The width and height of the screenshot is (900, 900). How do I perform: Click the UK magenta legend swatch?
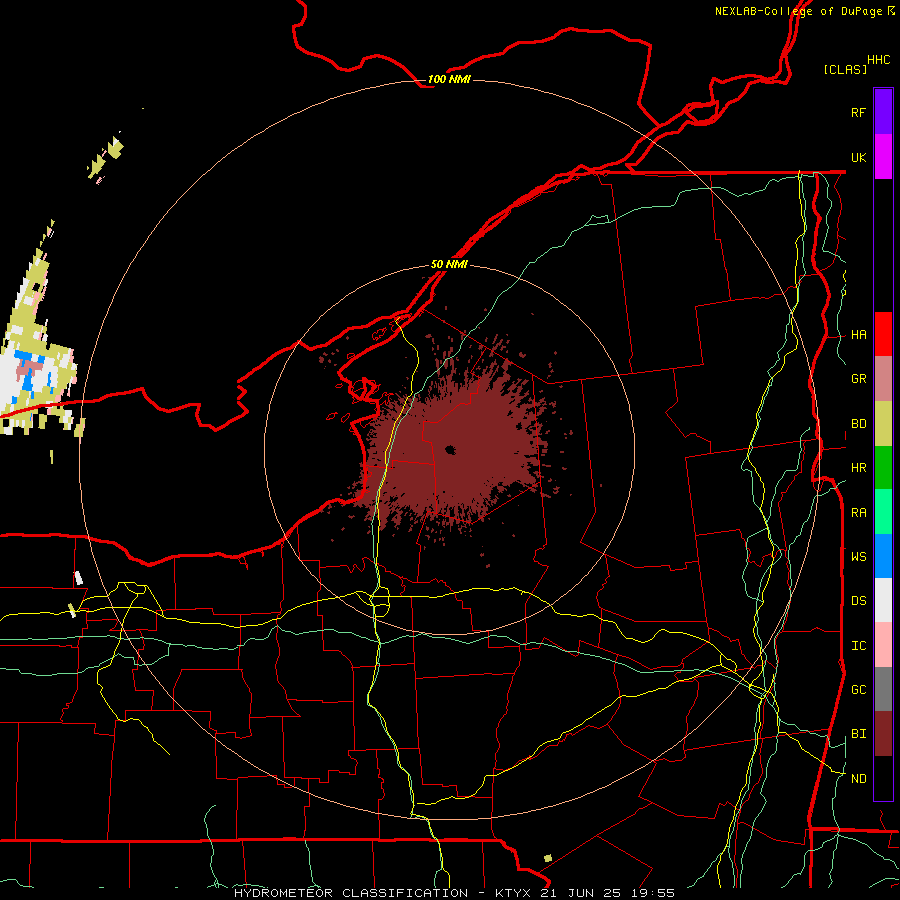(883, 157)
